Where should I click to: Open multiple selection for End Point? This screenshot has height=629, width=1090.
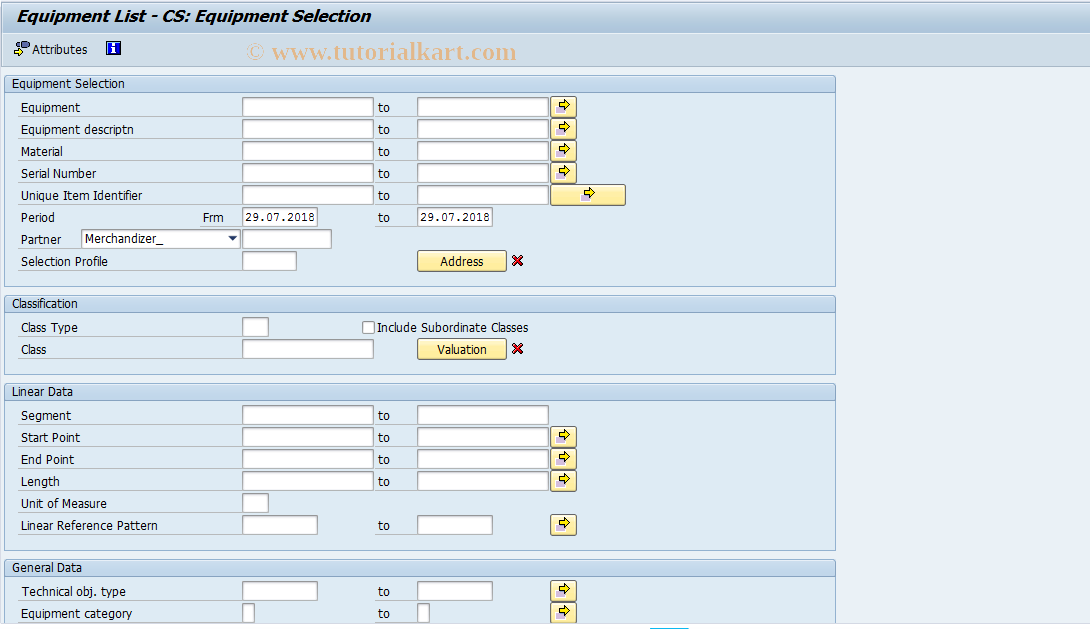pyautogui.click(x=563, y=459)
